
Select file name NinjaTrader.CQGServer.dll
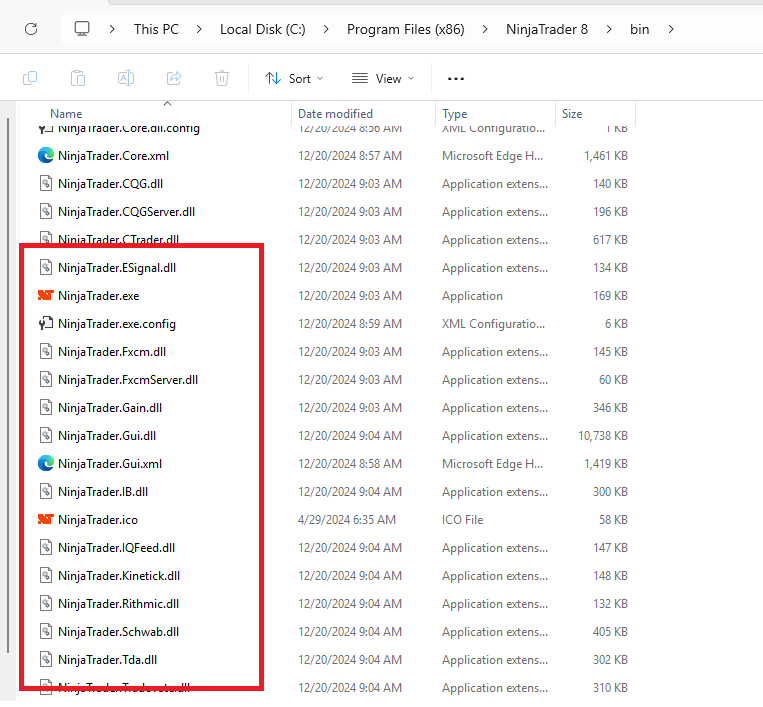coord(127,212)
